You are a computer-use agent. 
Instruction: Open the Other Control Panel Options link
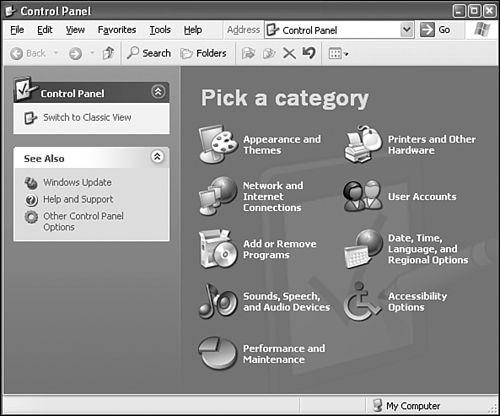pos(83,222)
